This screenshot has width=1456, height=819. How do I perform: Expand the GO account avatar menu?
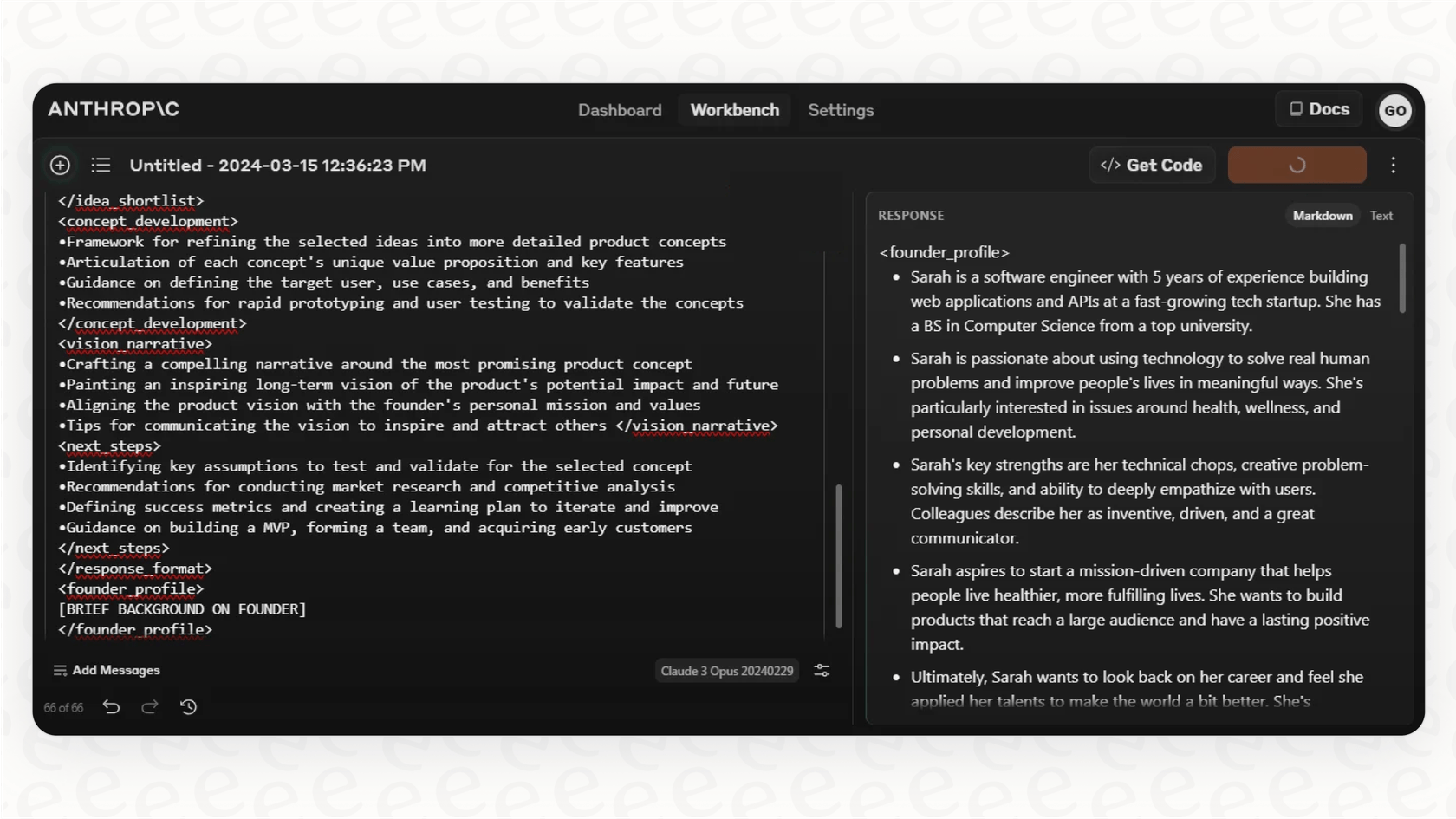(1395, 110)
